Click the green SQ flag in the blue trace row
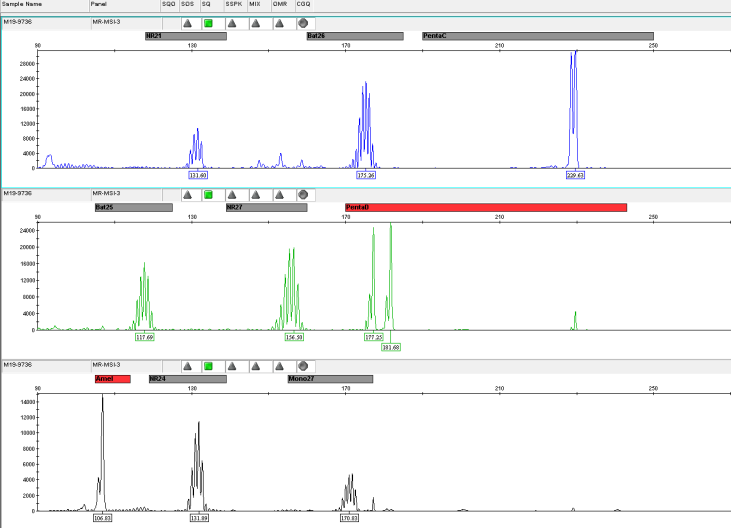731x528 pixels. click(208, 23)
